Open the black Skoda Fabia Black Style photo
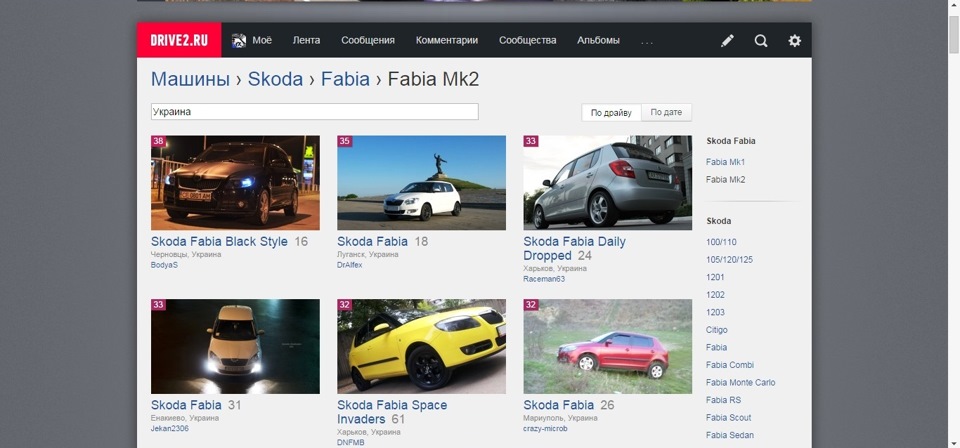The height and width of the screenshot is (448, 960). [x=235, y=182]
